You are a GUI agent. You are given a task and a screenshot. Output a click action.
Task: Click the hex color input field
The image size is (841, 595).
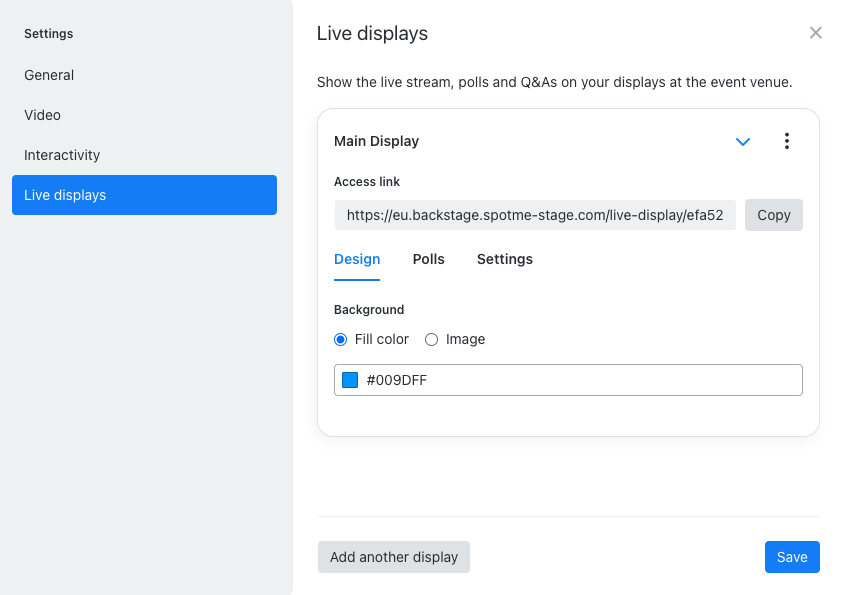pyautogui.click(x=500, y=379)
